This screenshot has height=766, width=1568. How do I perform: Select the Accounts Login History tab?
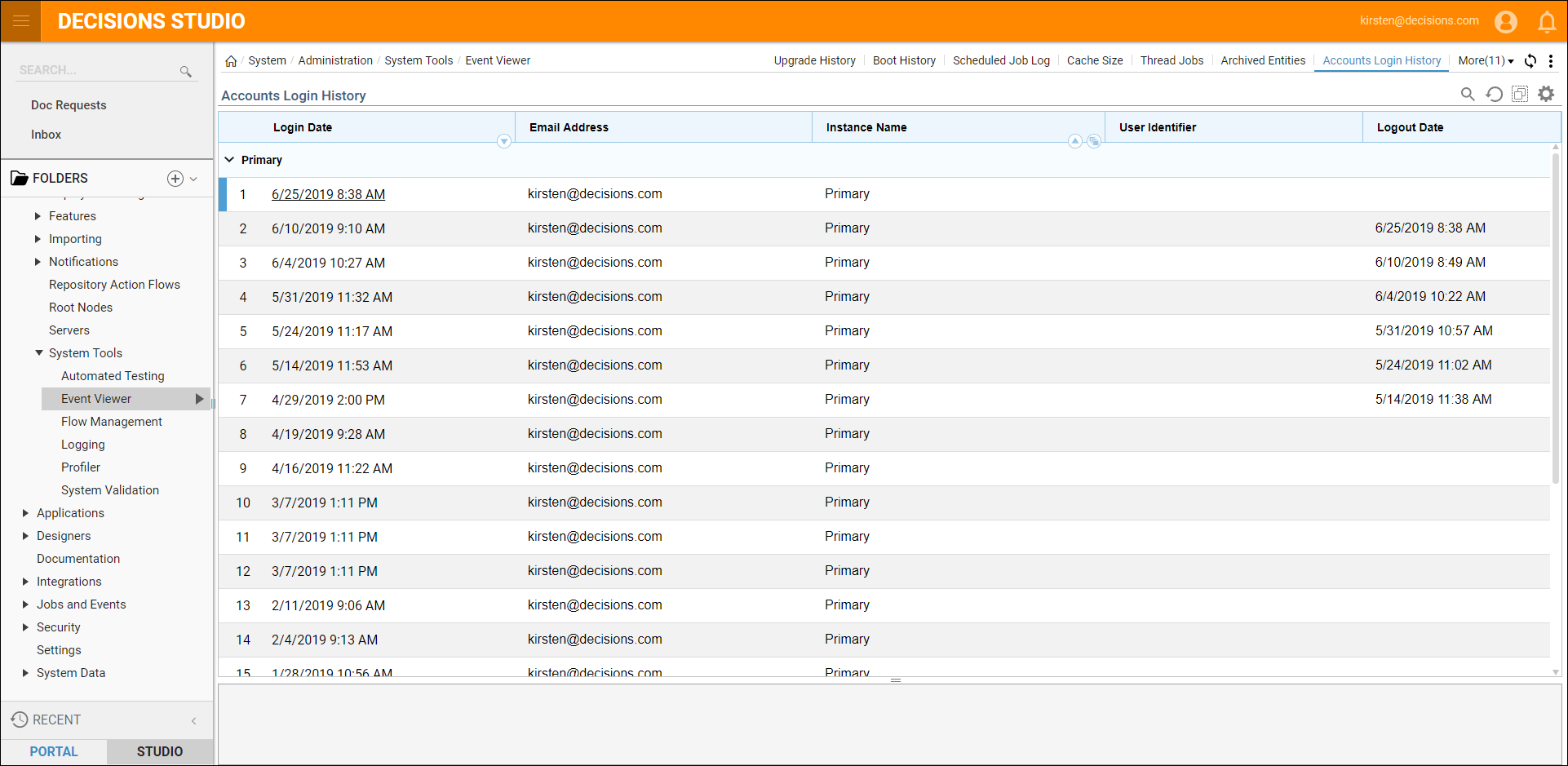[x=1382, y=61]
